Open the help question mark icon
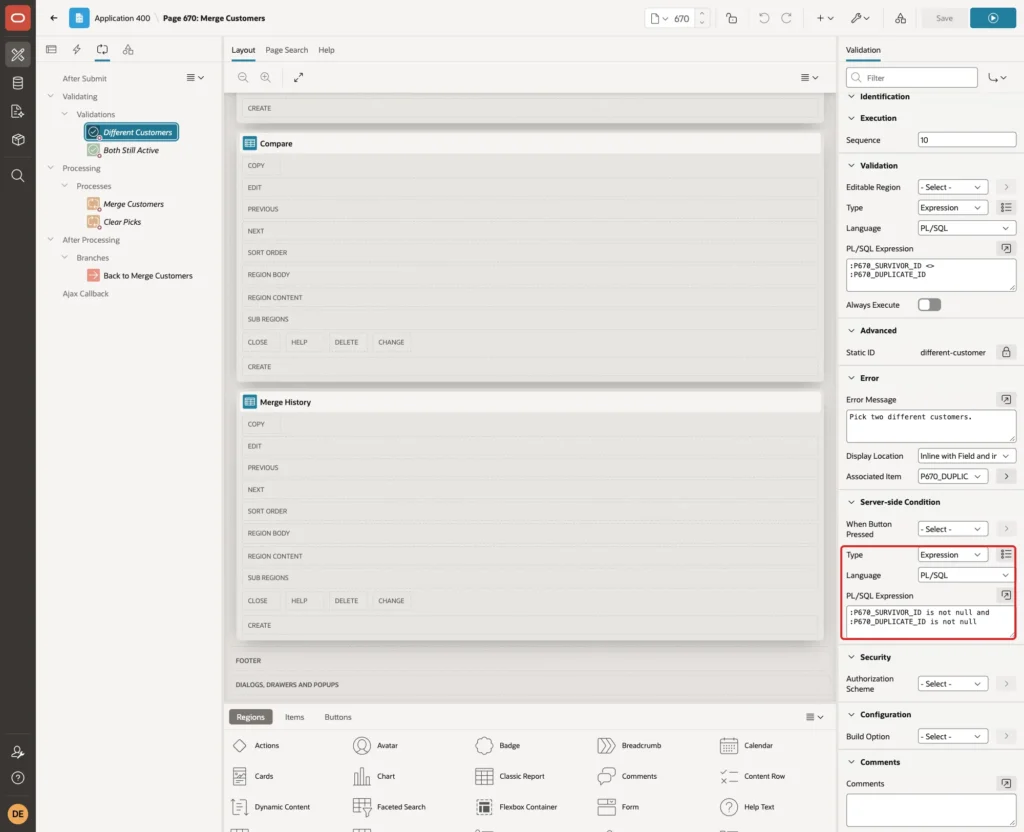Viewport: 1024px width, 832px height. (18, 778)
